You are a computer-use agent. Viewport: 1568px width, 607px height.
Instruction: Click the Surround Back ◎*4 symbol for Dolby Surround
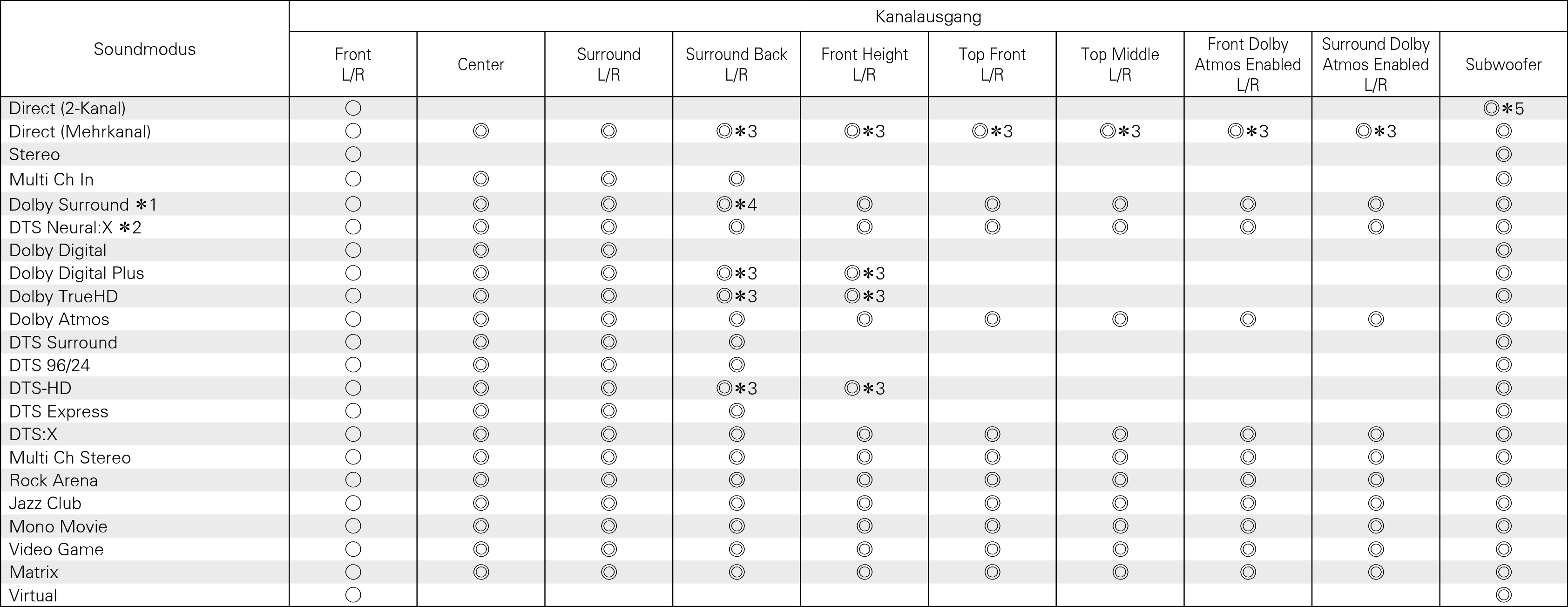tap(736, 205)
